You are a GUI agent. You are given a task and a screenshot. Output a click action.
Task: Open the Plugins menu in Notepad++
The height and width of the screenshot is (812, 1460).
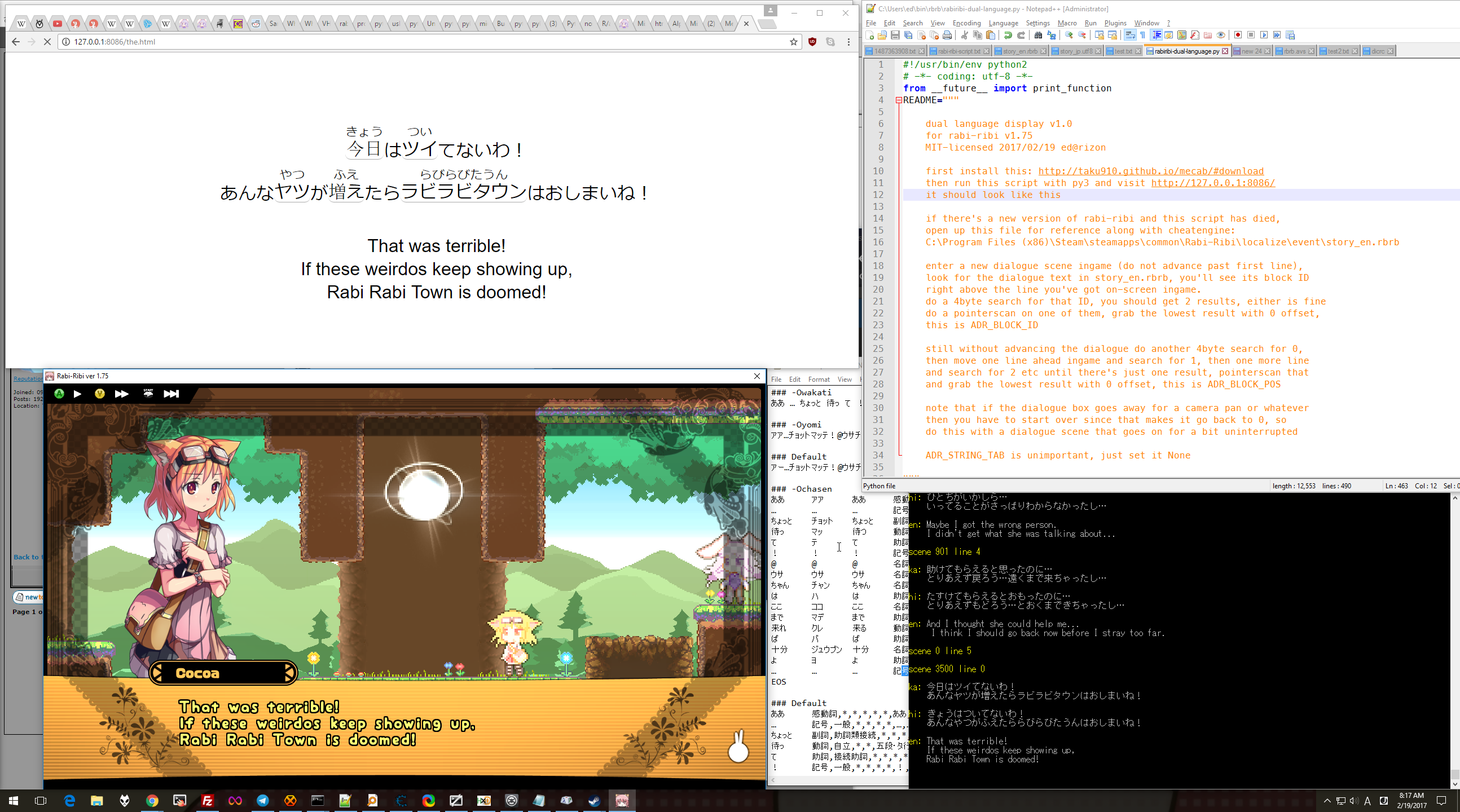pos(1115,23)
